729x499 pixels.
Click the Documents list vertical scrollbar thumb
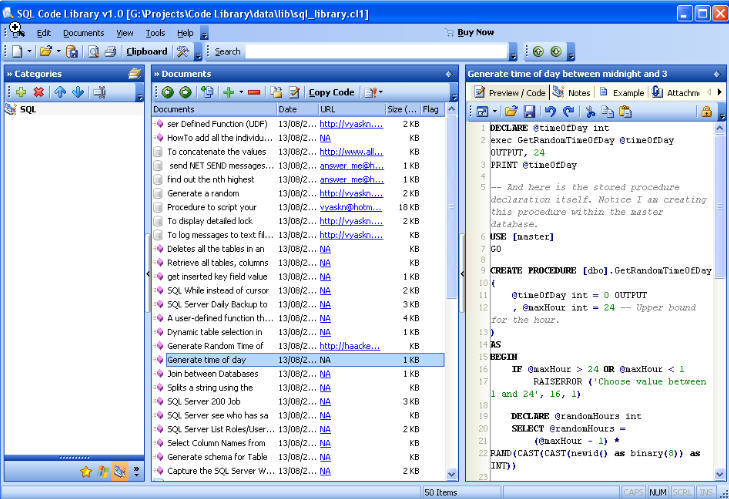click(x=451, y=207)
